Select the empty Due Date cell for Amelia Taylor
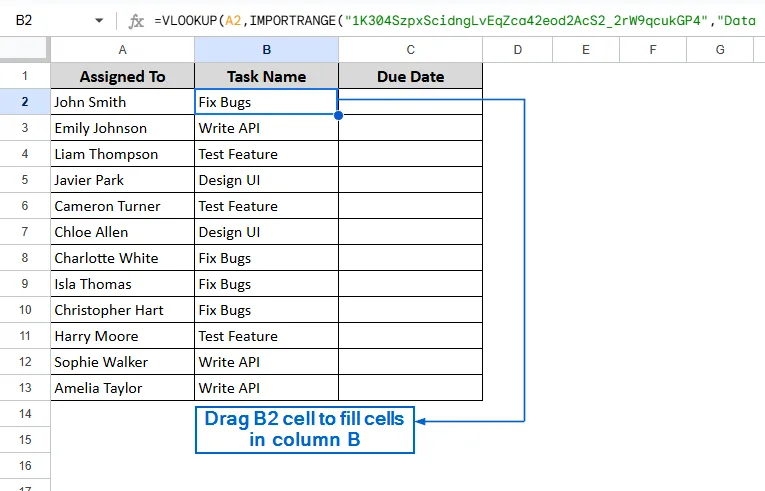This screenshot has width=765, height=491. pos(411,388)
